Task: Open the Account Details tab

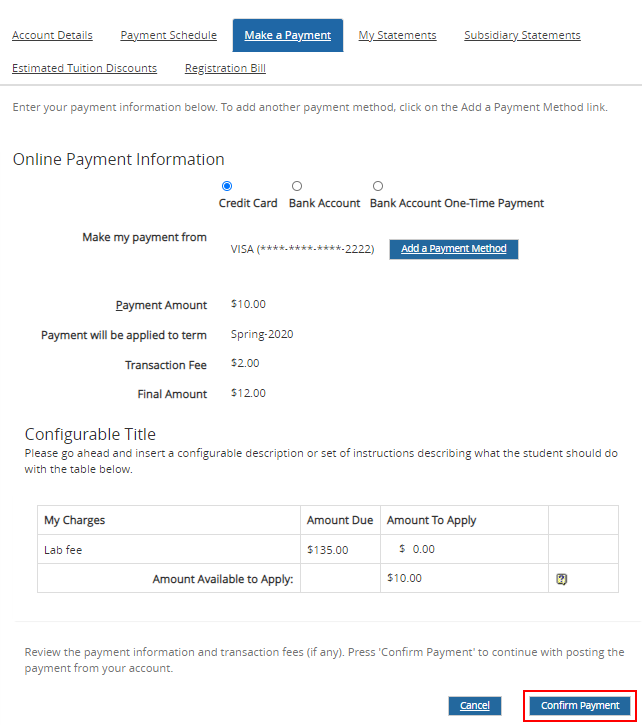Action: pos(52,35)
